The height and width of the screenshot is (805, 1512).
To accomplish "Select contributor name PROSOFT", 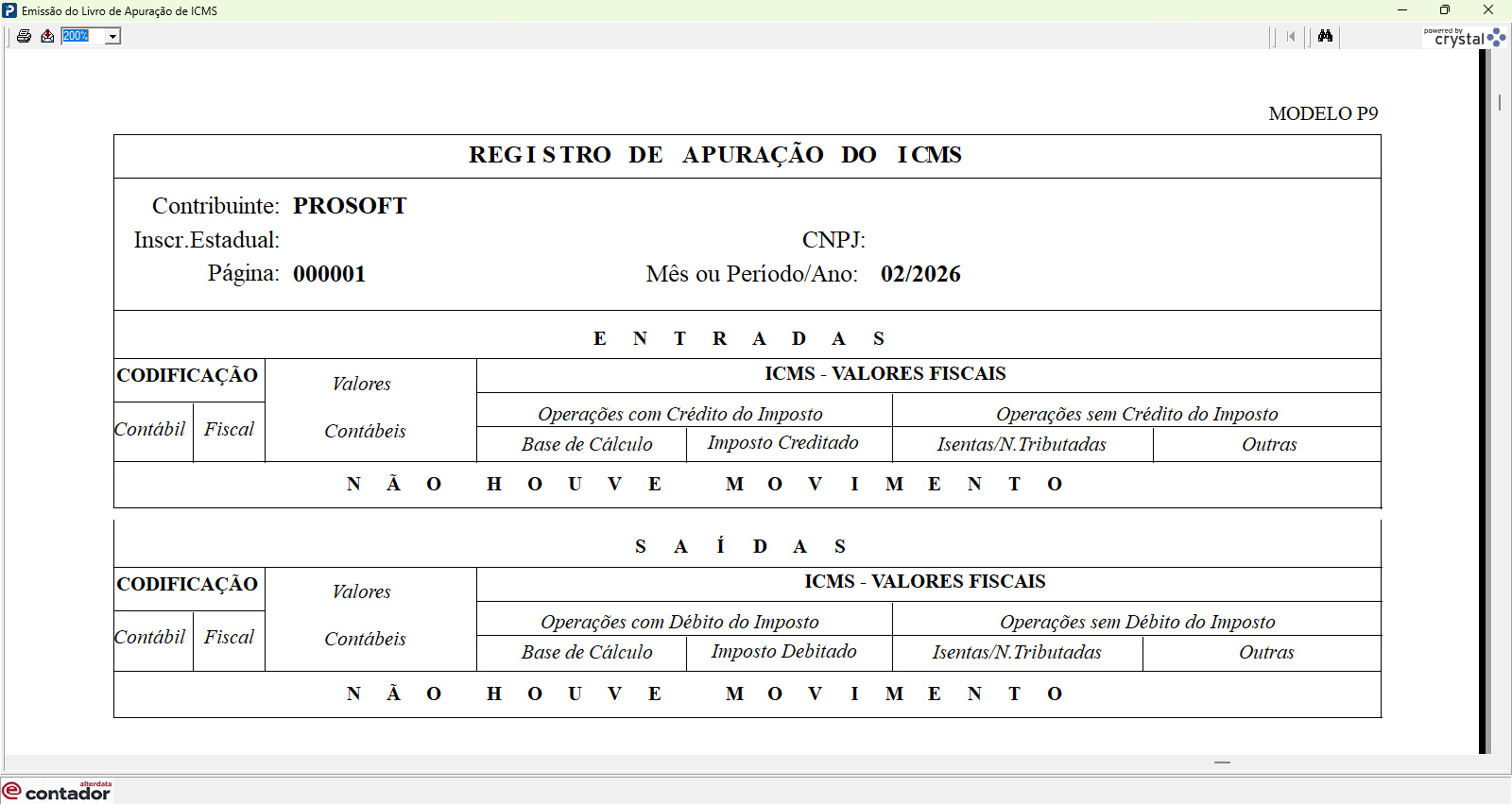I will (350, 206).
